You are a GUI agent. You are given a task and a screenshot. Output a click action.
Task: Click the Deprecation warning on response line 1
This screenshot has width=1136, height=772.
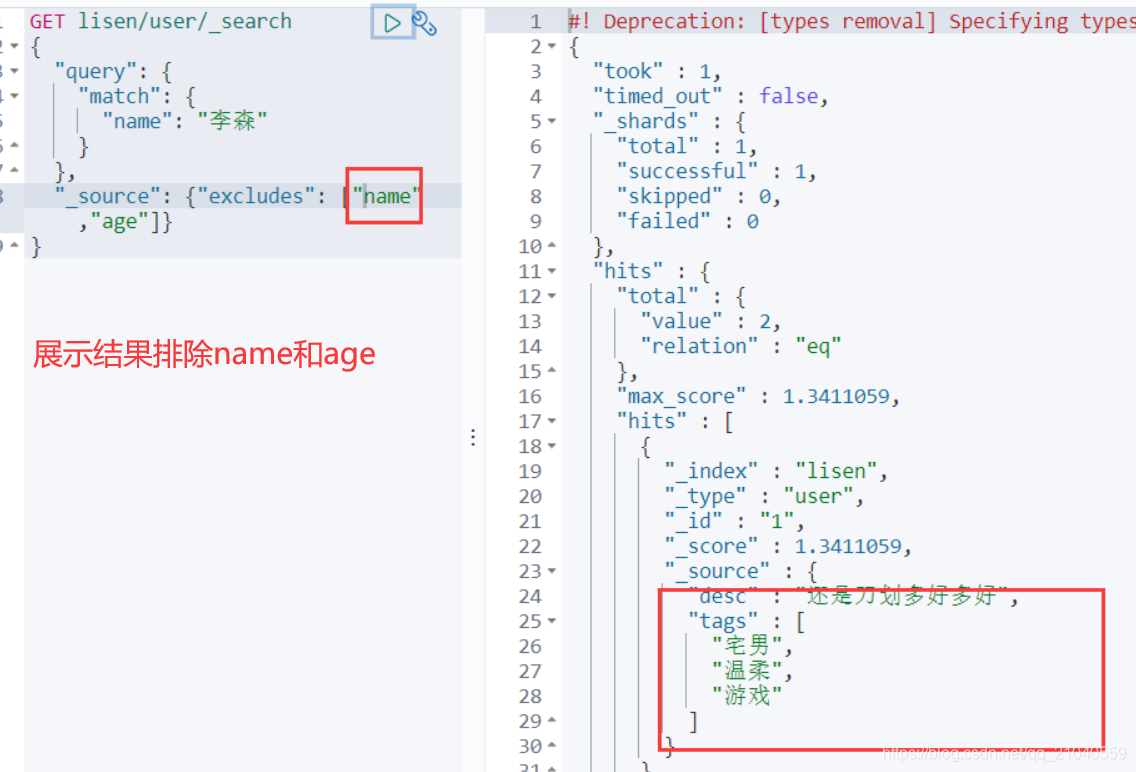coord(852,22)
